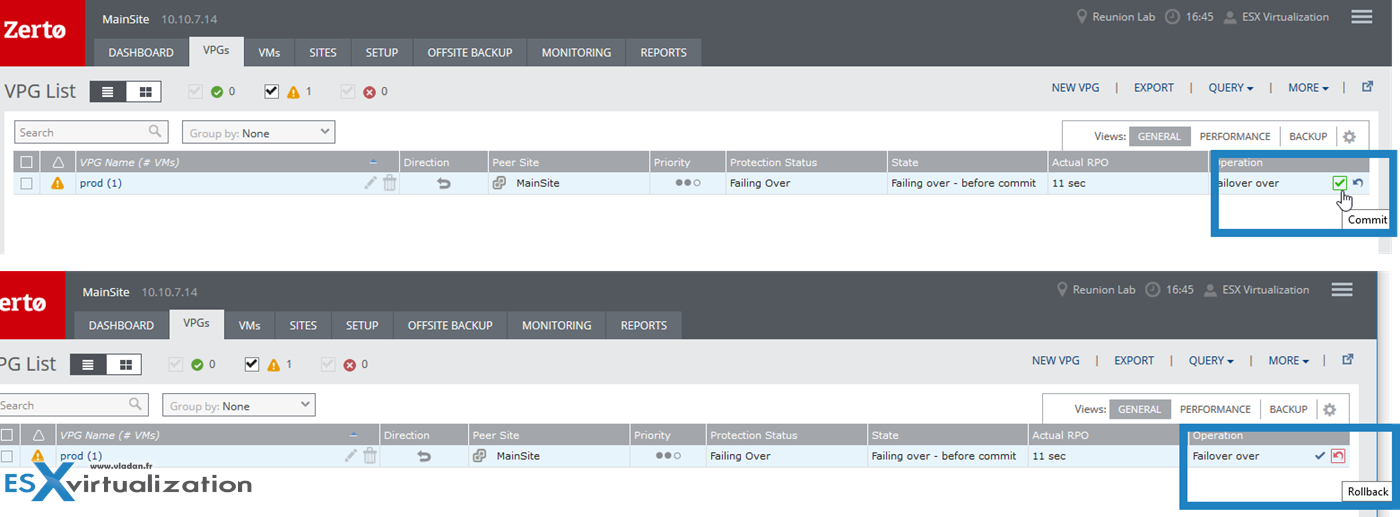Toggle the red error filter checkbox in bottom screenshot
The image size is (1400, 517).
[x=328, y=365]
